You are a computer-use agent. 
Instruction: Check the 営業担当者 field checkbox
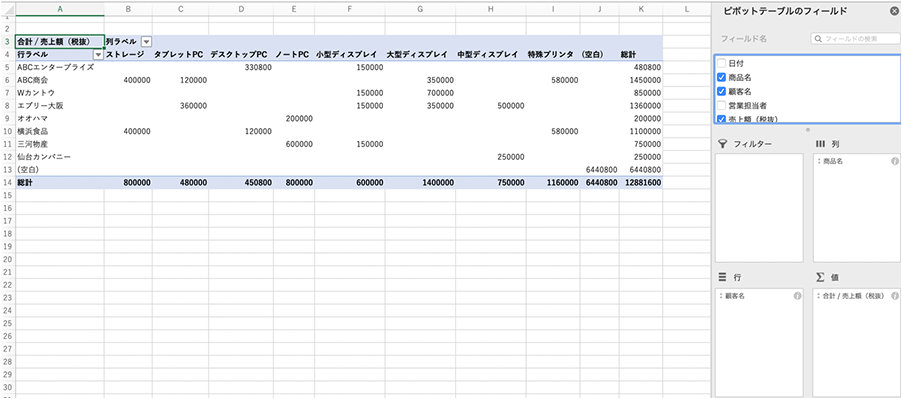tap(721, 105)
